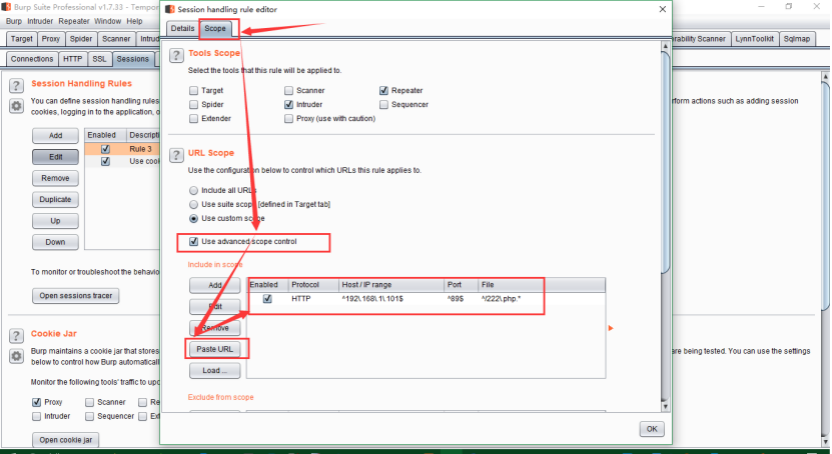Screen dimensions: 832x454
Task: Switch to the Scope tab
Action: tap(215, 29)
